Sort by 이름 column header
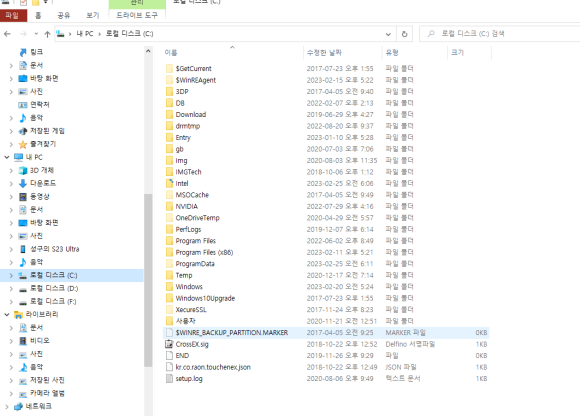Image resolution: width=580 pixels, height=416 pixels. click(171, 53)
